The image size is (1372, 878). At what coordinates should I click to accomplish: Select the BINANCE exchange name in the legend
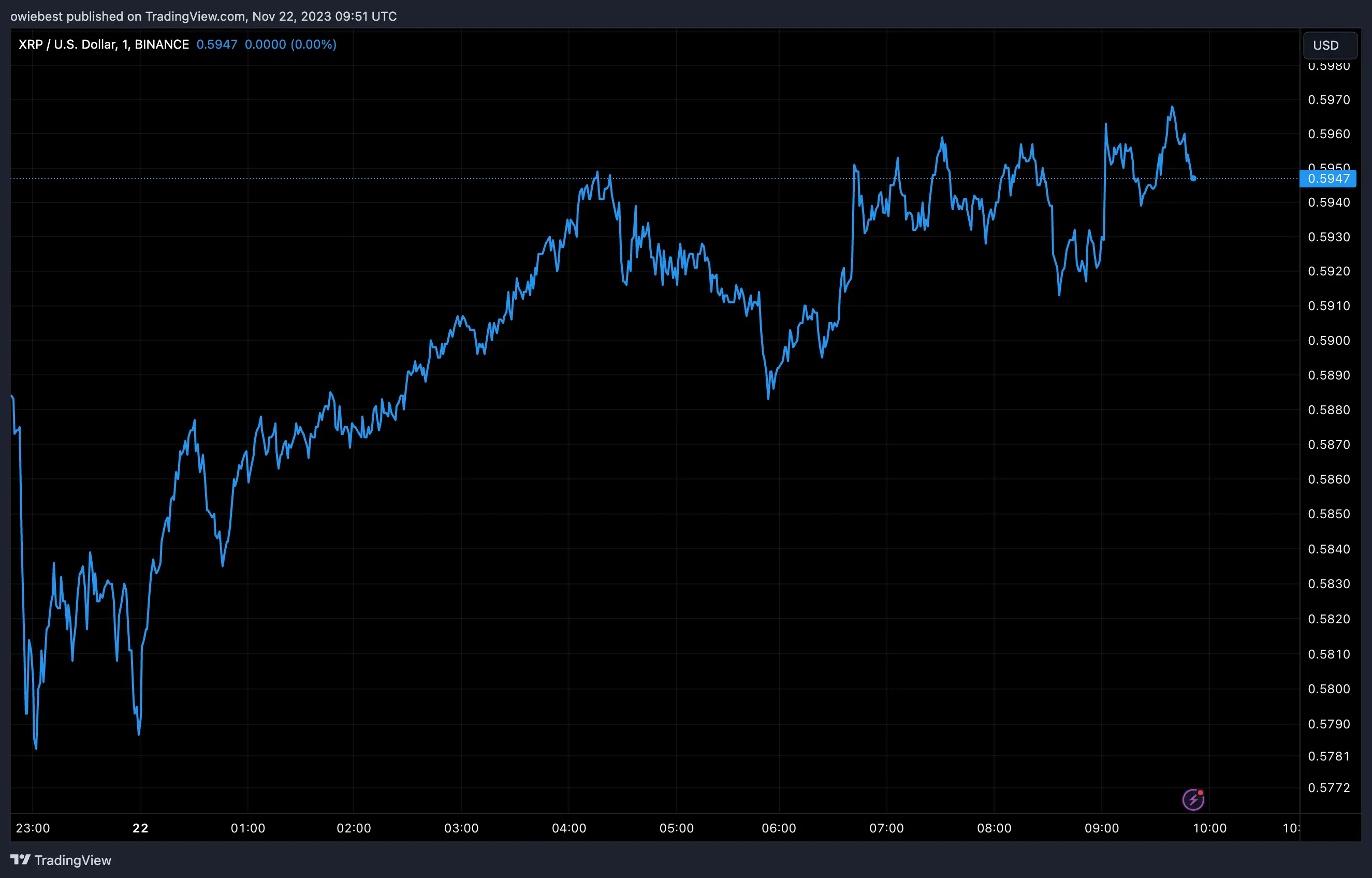pyautogui.click(x=163, y=44)
